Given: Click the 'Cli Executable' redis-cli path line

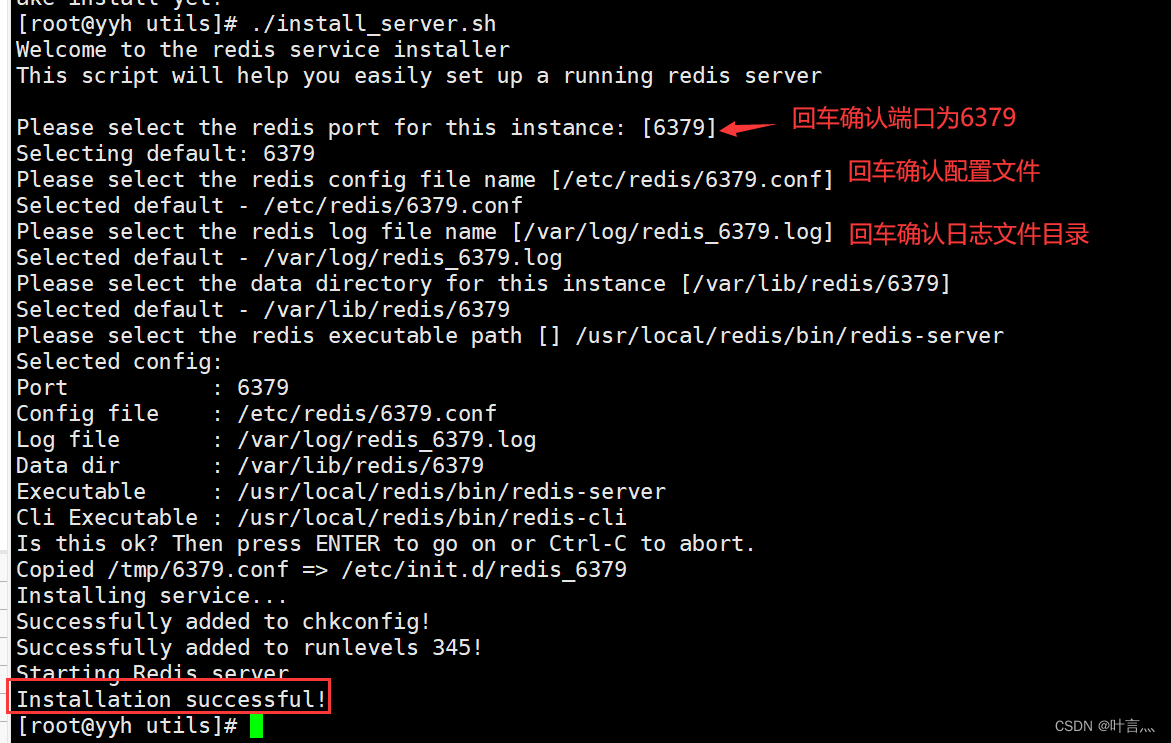Looking at the screenshot, I should pyautogui.click(x=320, y=517).
